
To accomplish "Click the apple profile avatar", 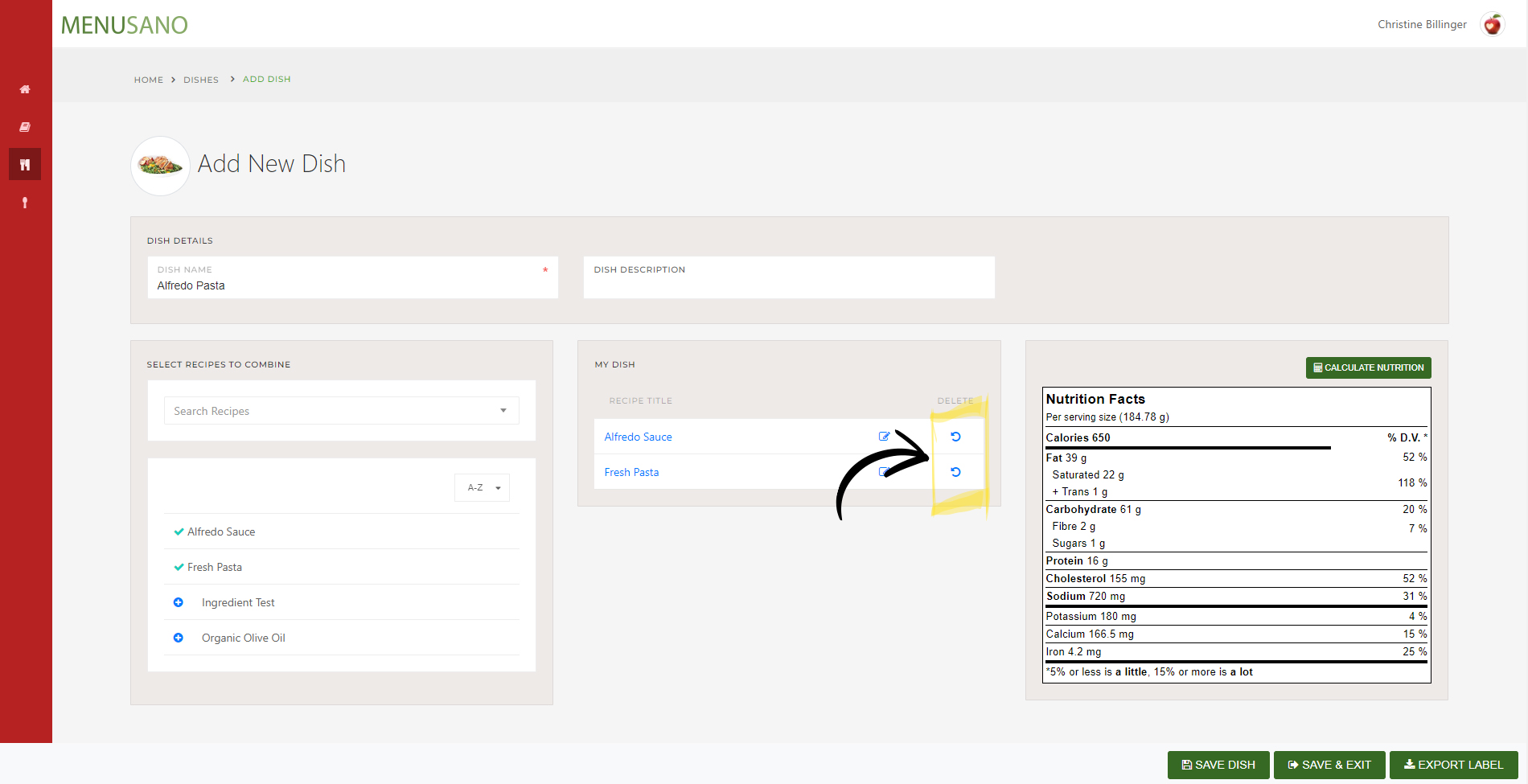I will (x=1492, y=25).
